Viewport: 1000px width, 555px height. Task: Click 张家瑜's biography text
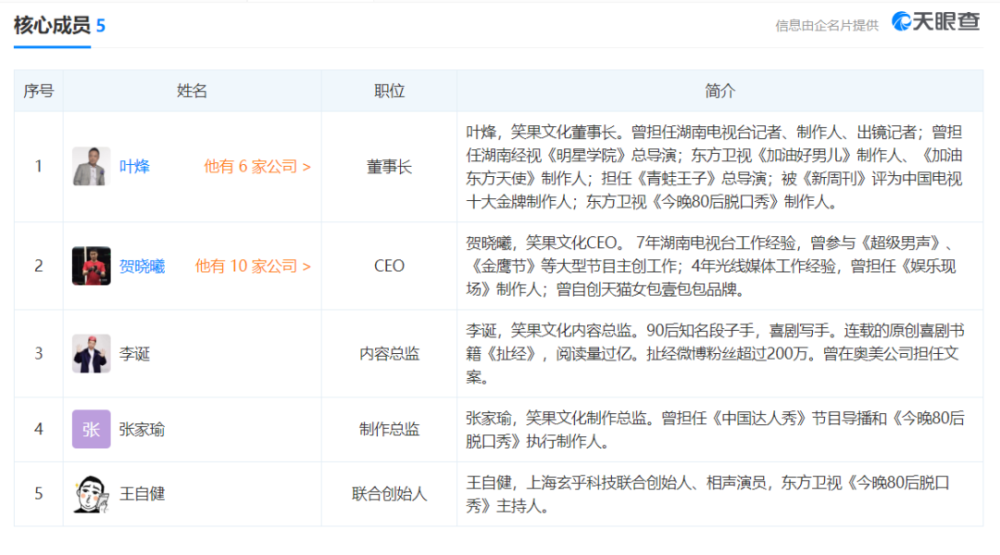click(715, 429)
